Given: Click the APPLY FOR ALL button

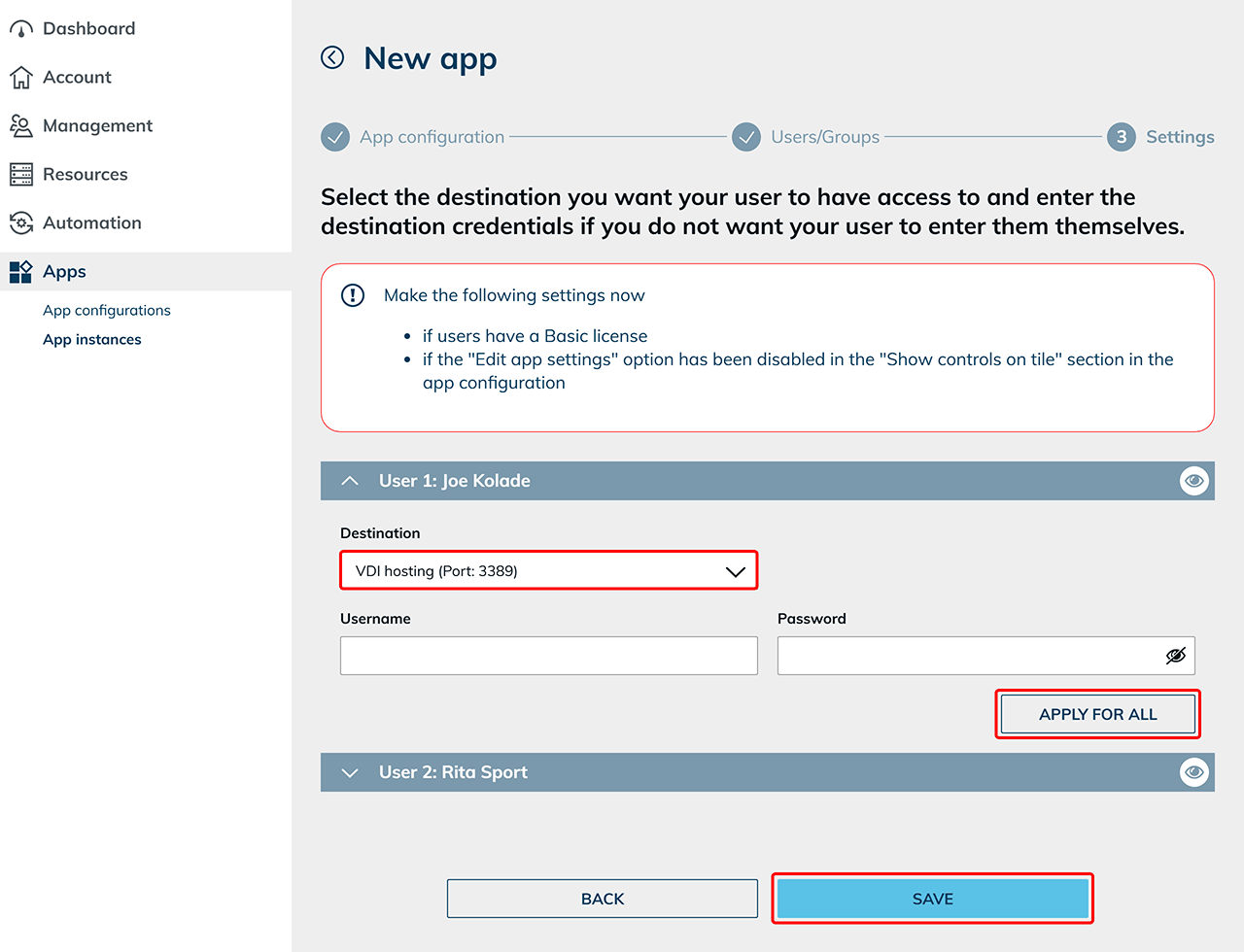Looking at the screenshot, I should click(x=1097, y=714).
